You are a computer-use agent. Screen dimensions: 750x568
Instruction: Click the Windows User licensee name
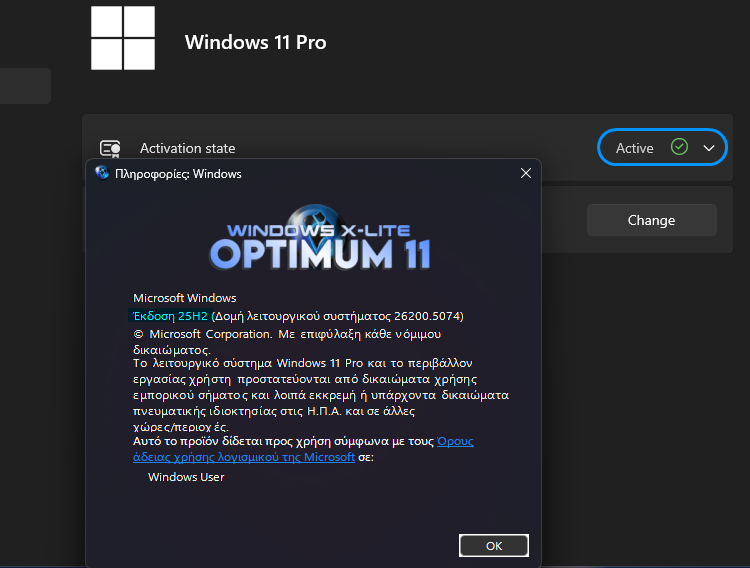pos(186,477)
